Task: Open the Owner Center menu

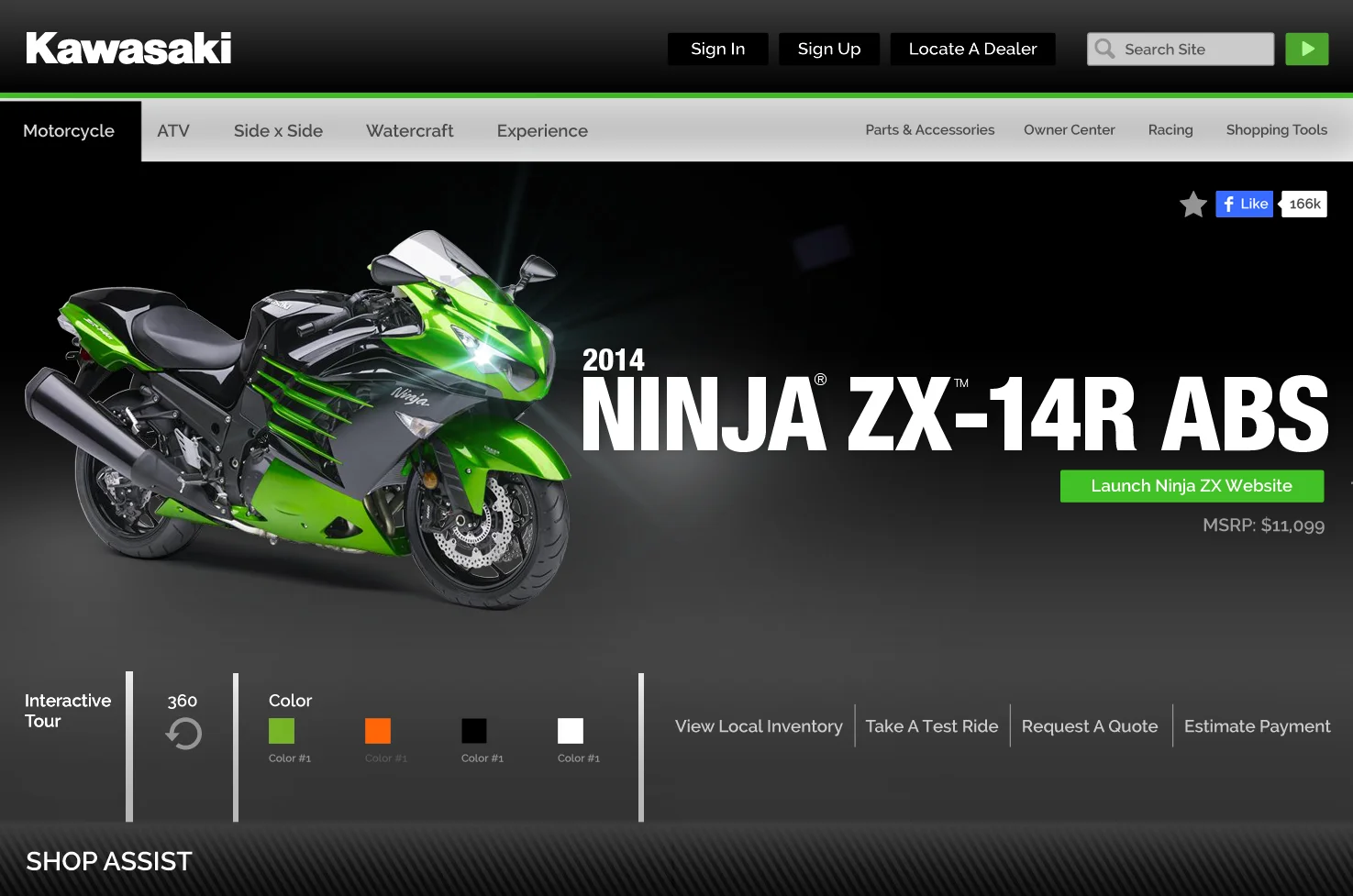Action: coord(1070,130)
